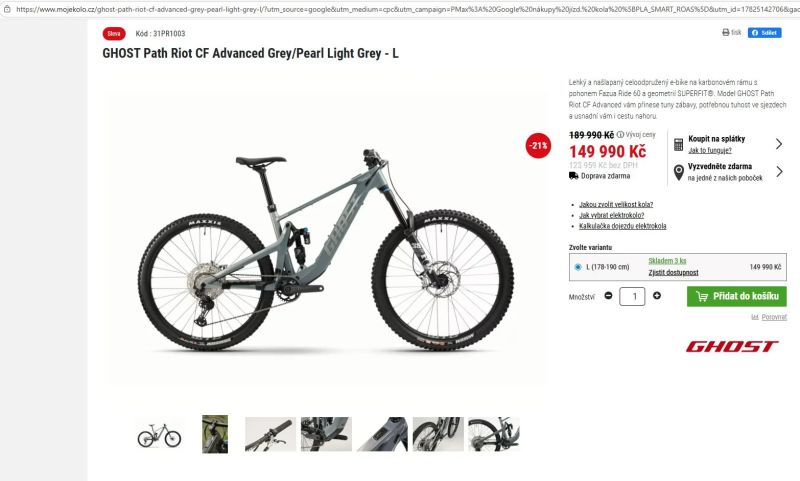
Task: Click the GHOST brand logo
Action: pos(732,347)
